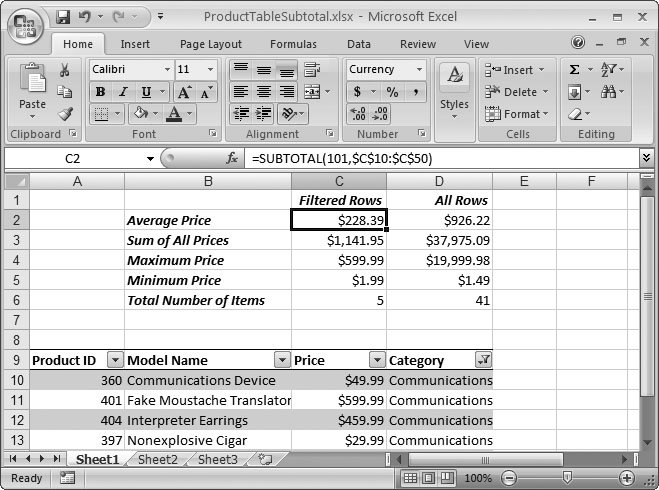The width and height of the screenshot is (659, 490).
Task: Open the Sheet2 worksheet tab
Action: [157, 459]
